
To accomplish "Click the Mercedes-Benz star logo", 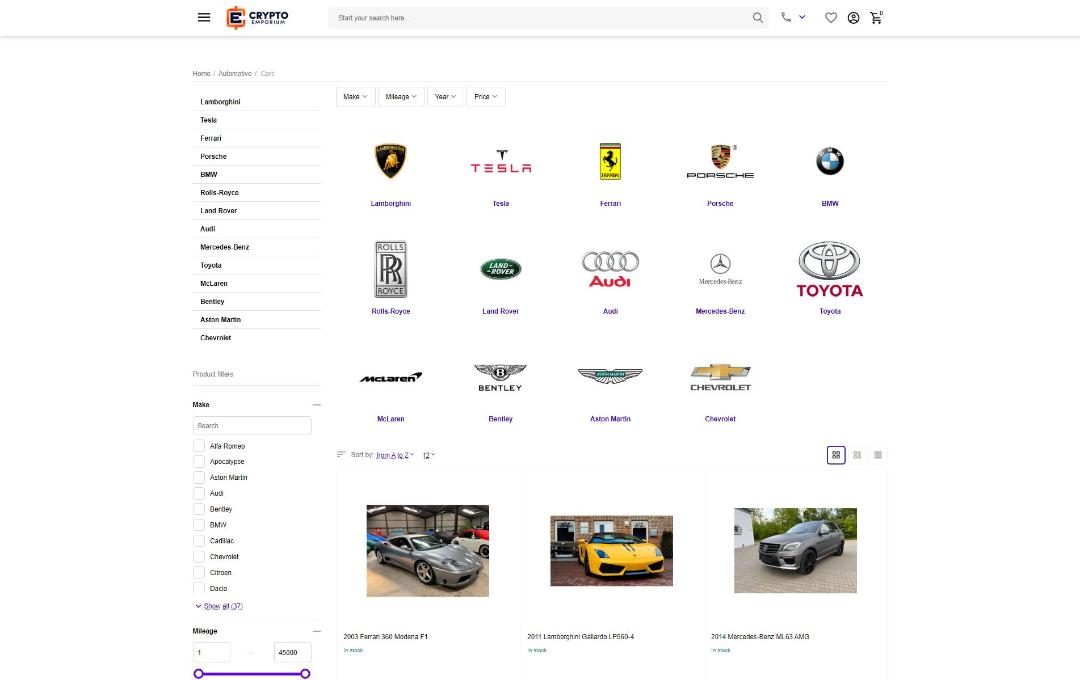I will click(x=720, y=269).
